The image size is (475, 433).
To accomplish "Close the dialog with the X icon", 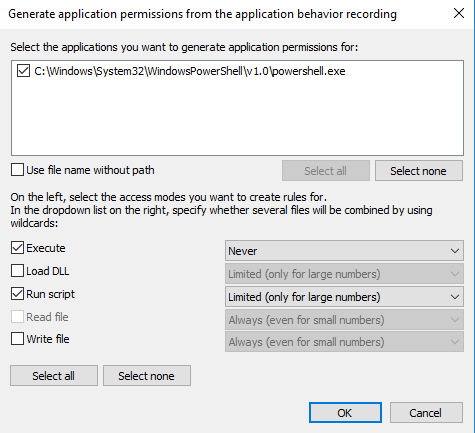I will (459, 13).
